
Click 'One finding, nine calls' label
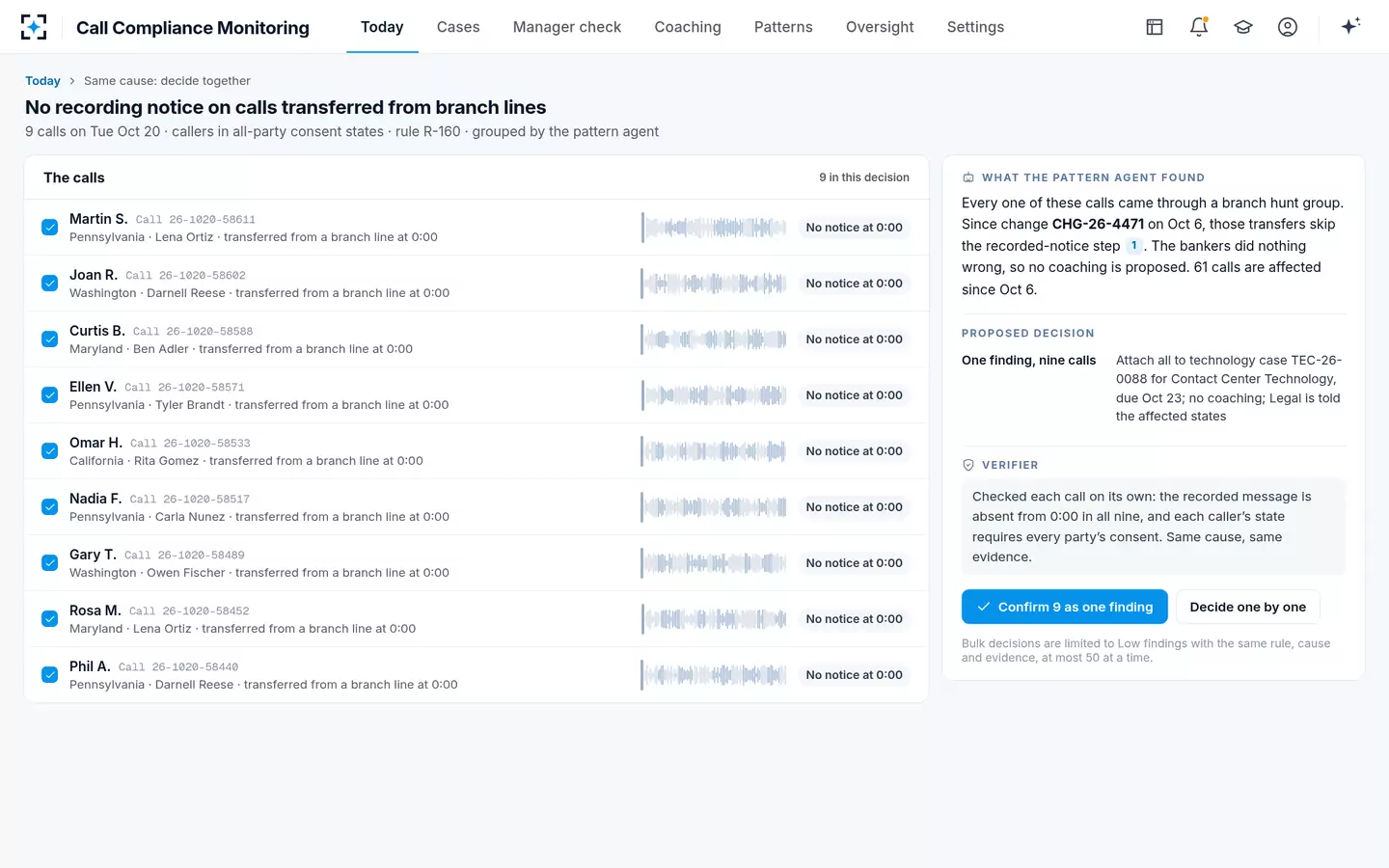tap(1028, 361)
